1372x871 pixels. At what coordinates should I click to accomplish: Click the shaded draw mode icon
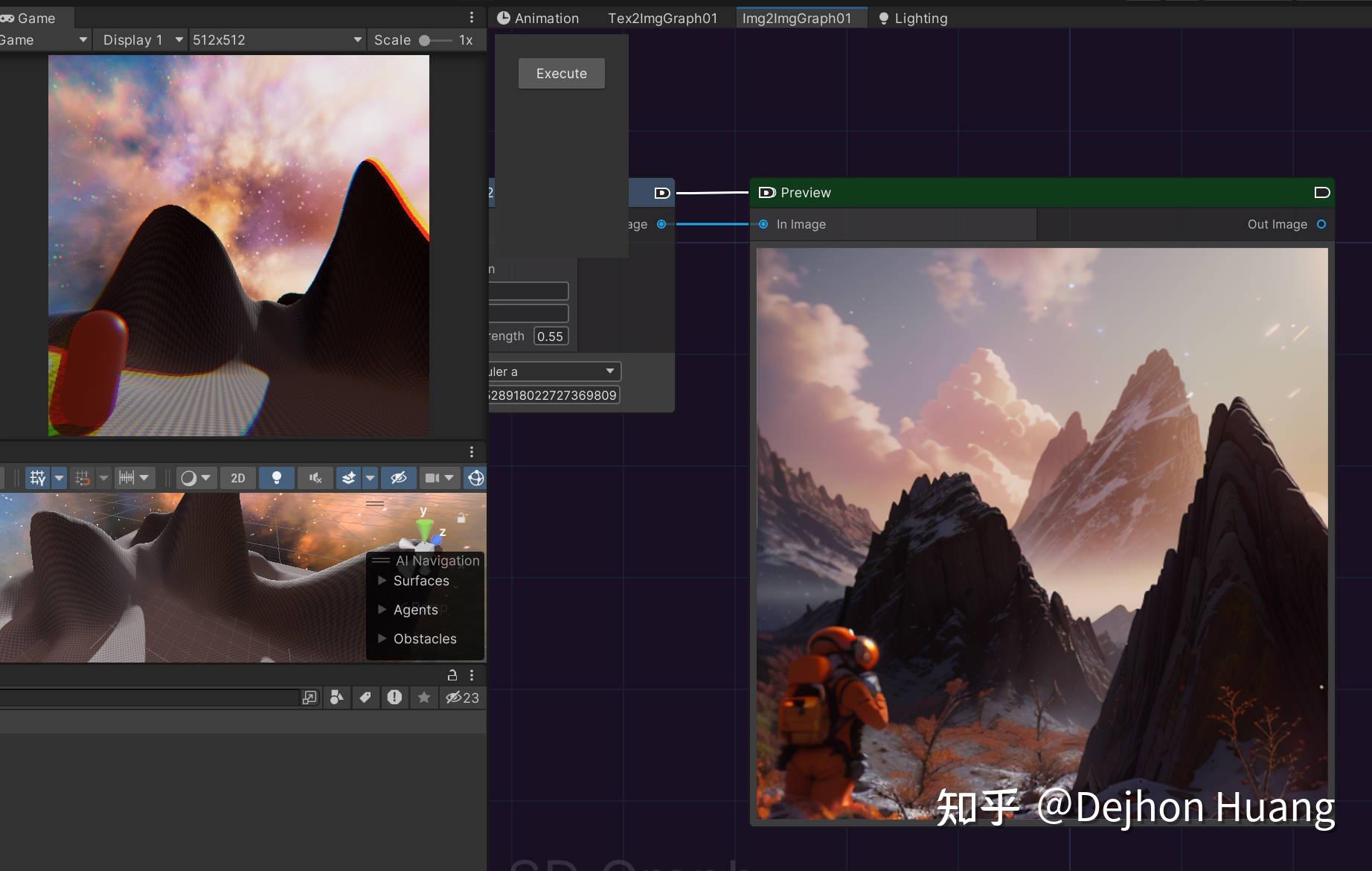point(188,478)
